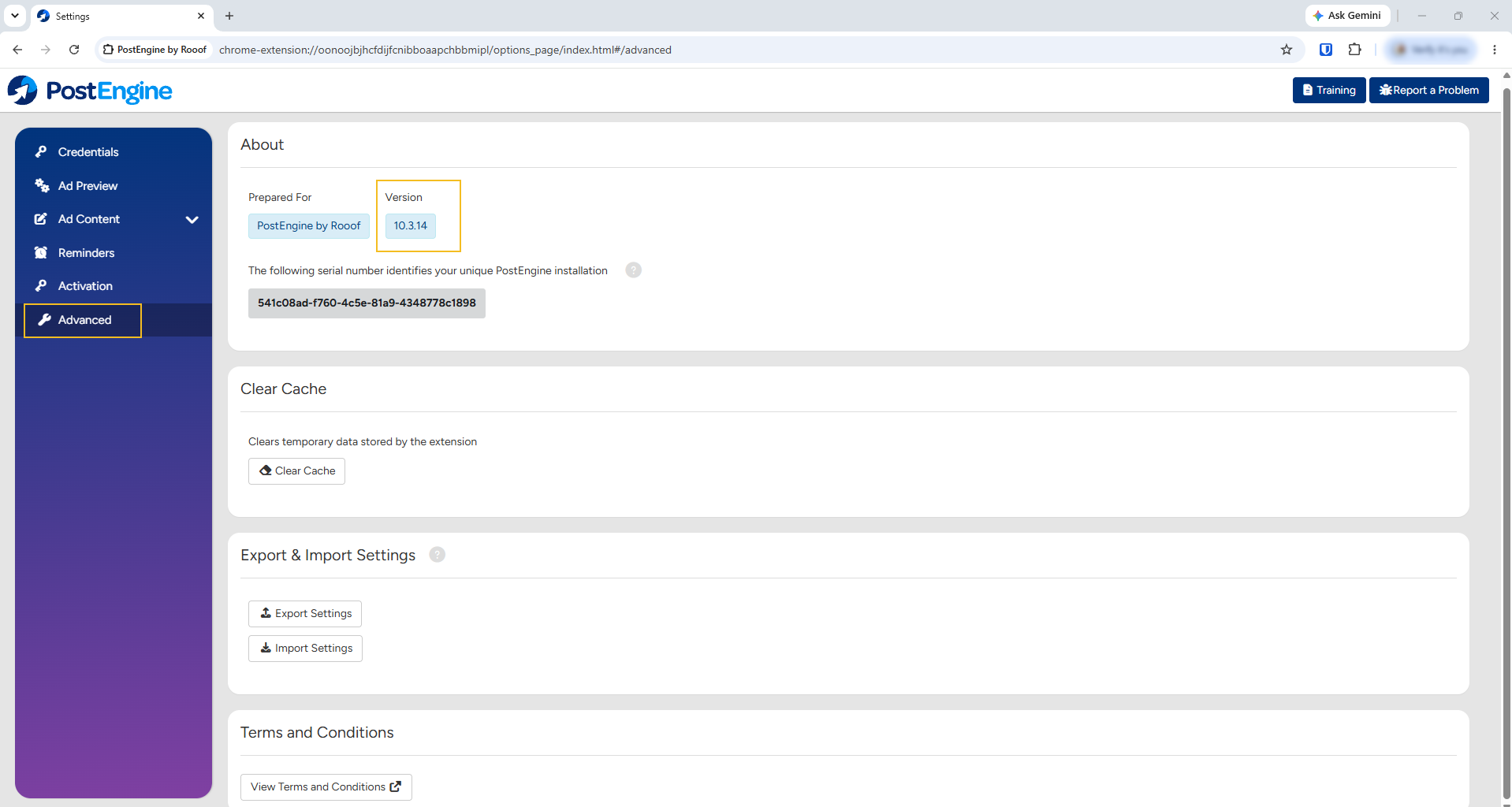
Task: Expand the Ad Content submenu chevron
Action: [x=192, y=220]
